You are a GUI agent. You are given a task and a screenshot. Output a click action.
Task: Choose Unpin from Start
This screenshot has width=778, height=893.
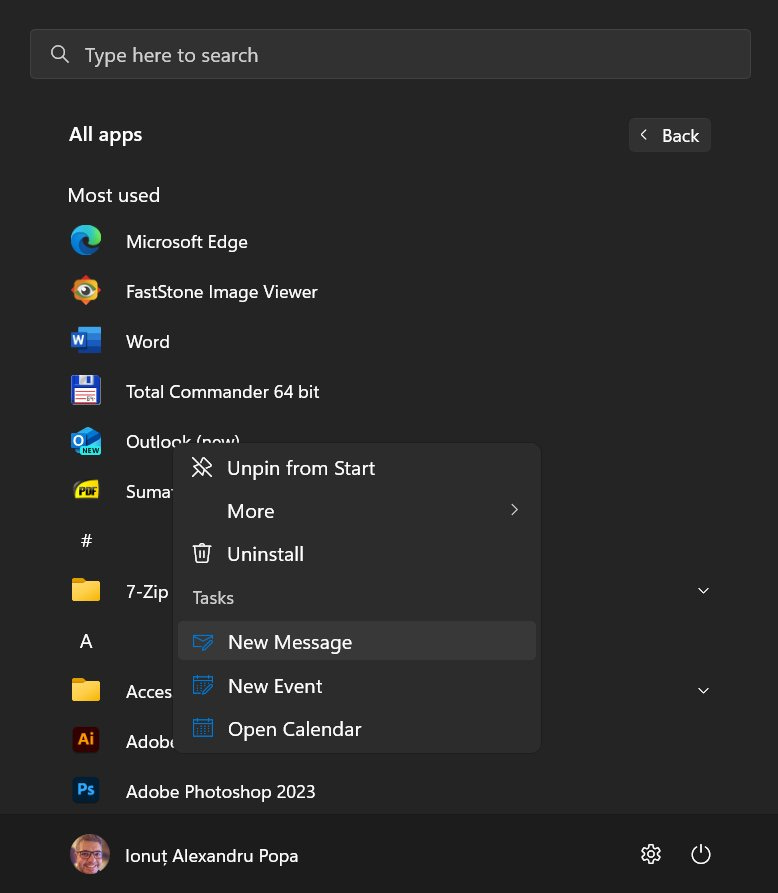[357, 468]
